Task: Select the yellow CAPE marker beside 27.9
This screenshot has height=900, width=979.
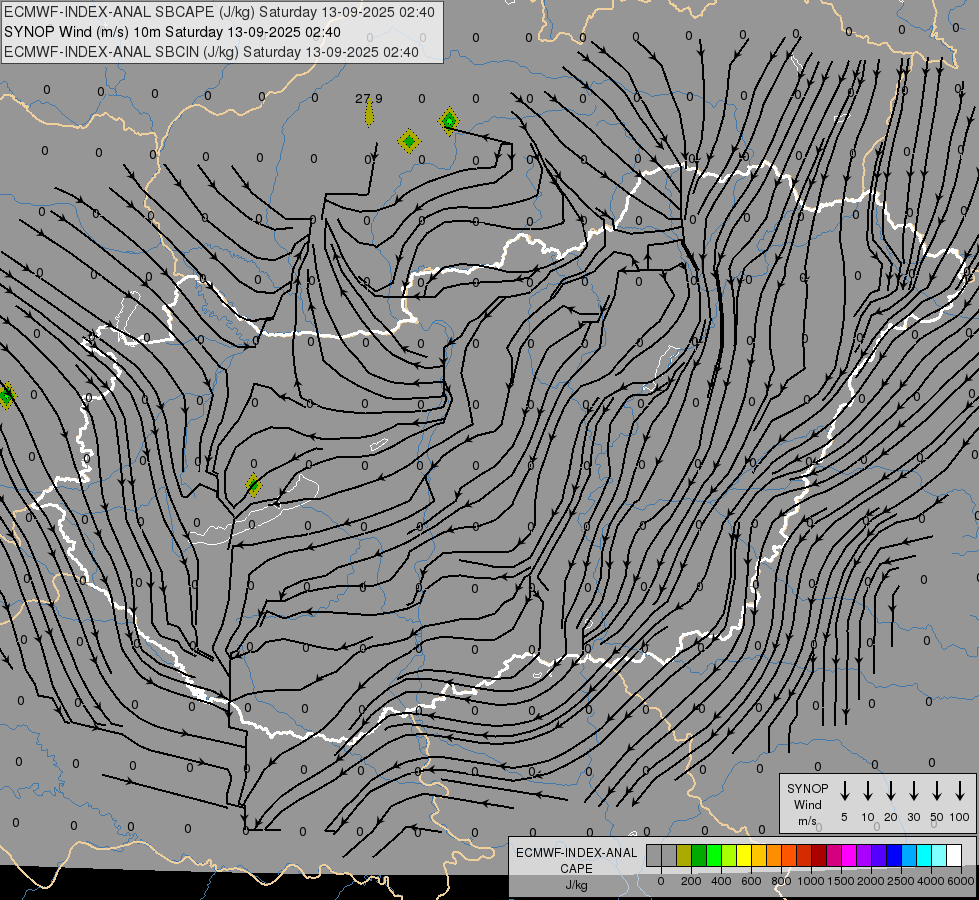Action: [x=370, y=115]
